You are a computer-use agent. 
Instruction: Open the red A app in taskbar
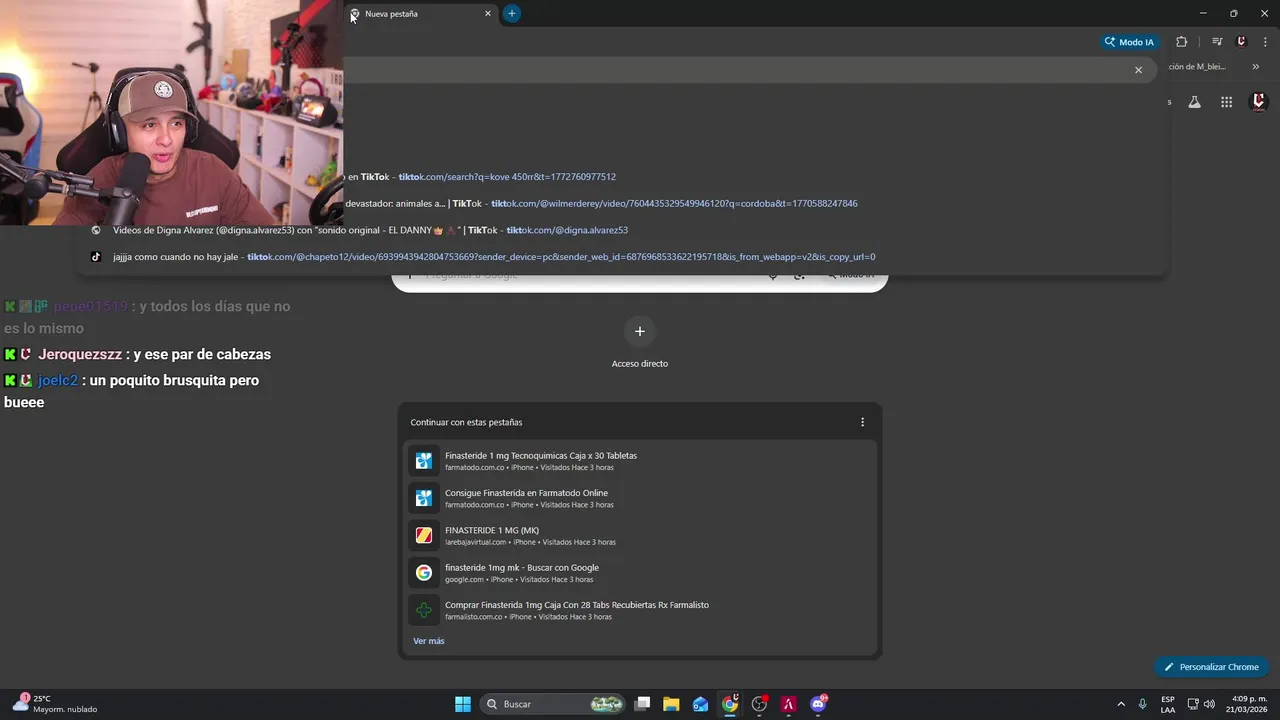point(789,704)
